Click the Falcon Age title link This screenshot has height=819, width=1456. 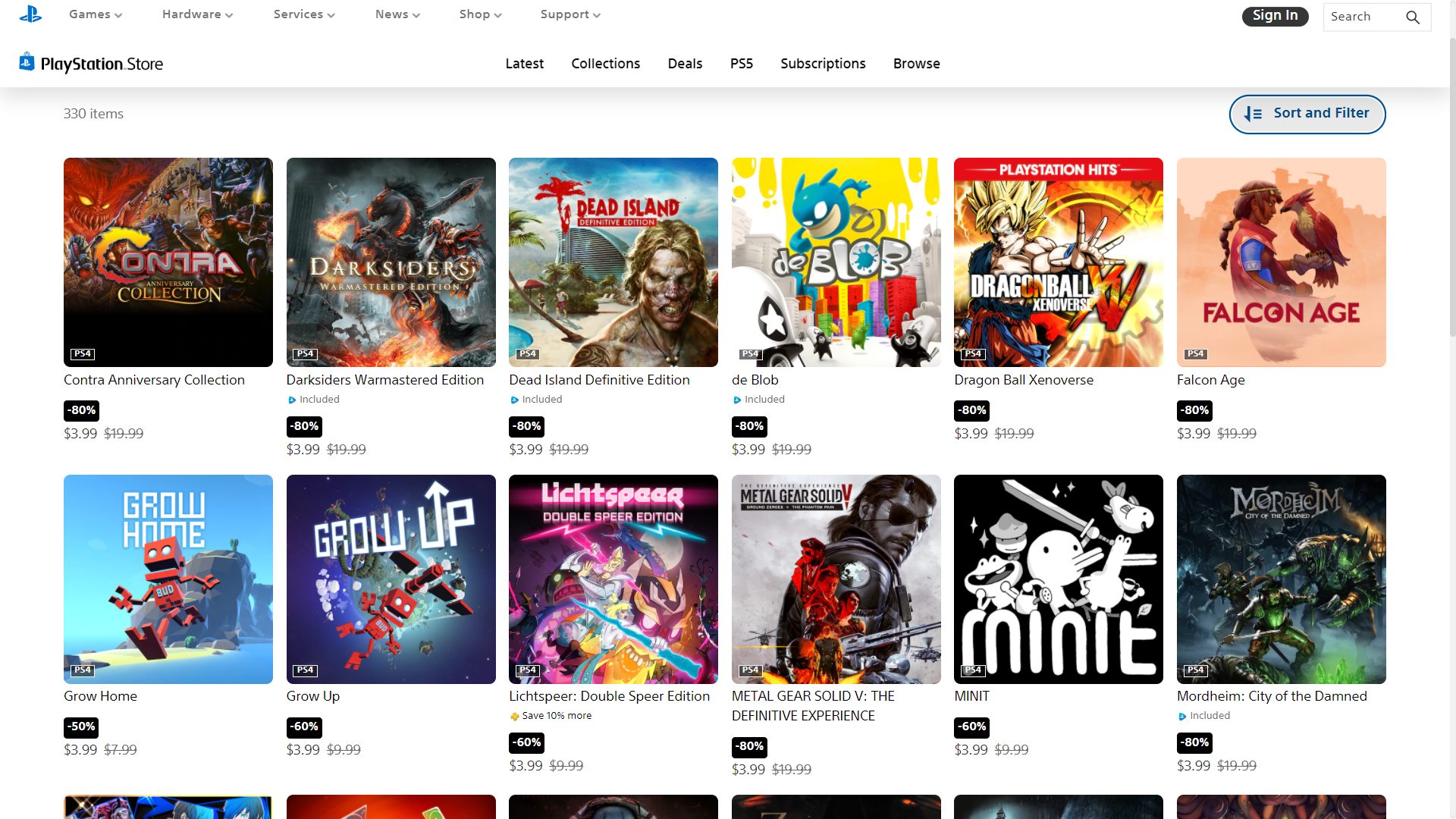(x=1210, y=380)
